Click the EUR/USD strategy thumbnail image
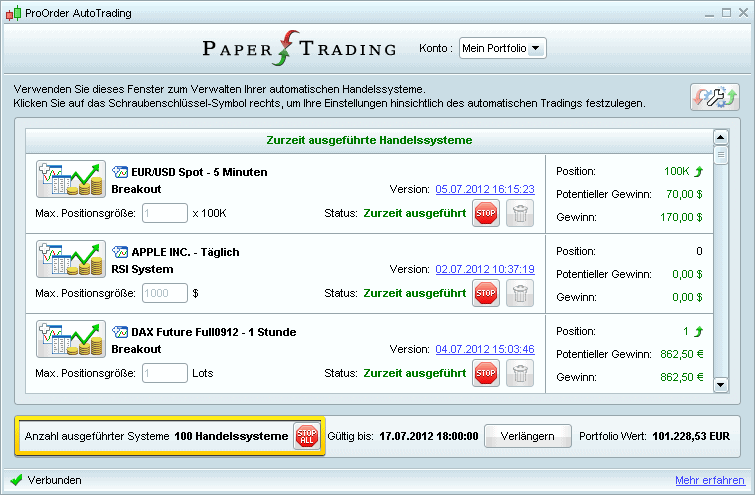Screen dimensions: 755x495 tap(70, 180)
